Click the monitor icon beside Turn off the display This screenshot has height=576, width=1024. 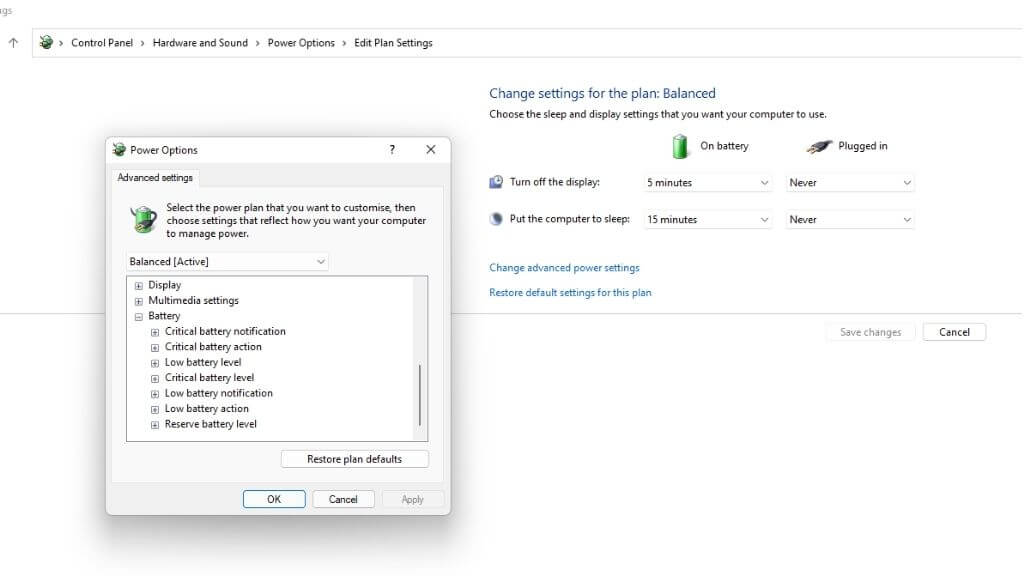[497, 182]
